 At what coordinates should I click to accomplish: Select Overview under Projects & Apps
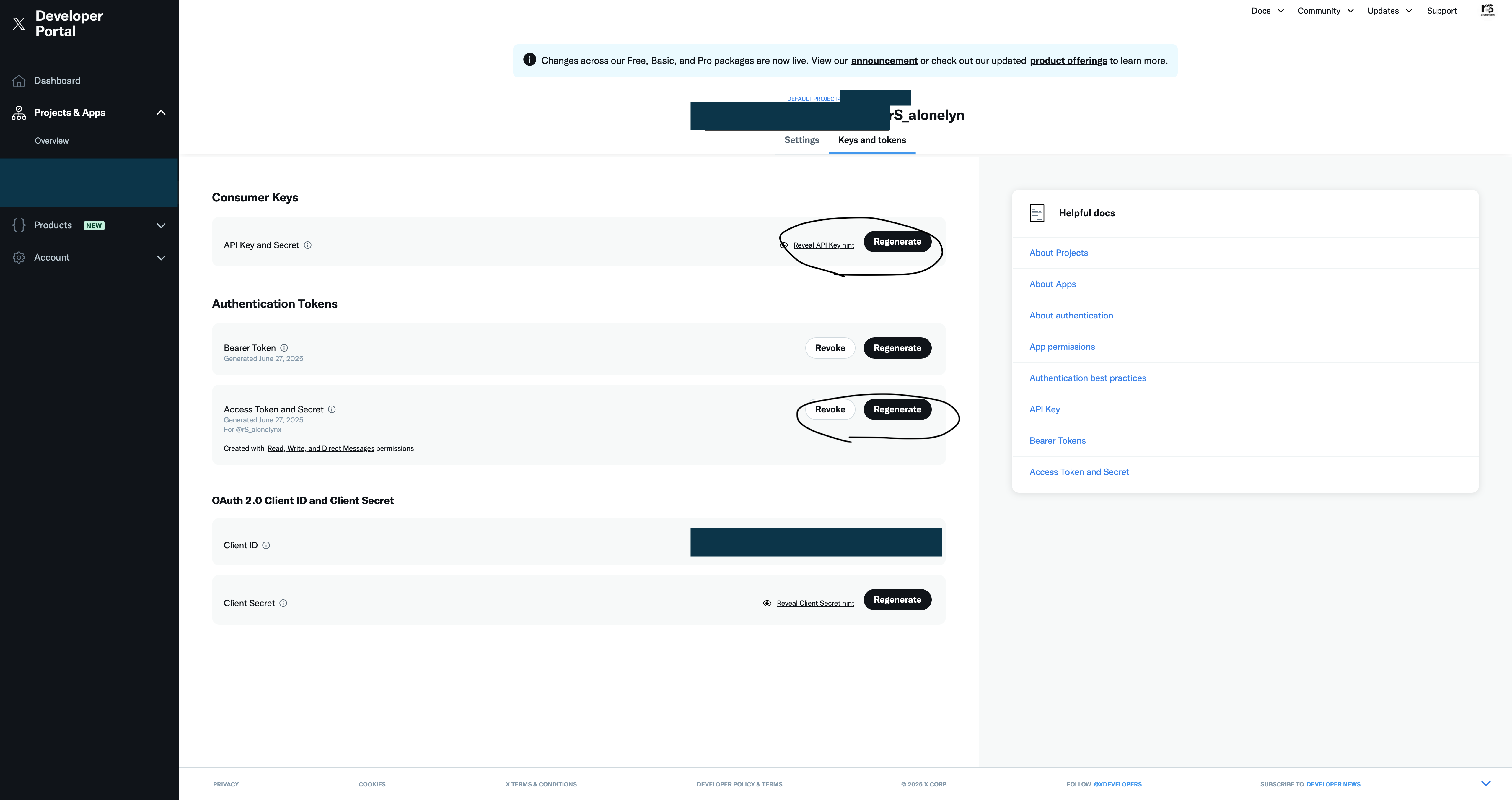coord(52,141)
